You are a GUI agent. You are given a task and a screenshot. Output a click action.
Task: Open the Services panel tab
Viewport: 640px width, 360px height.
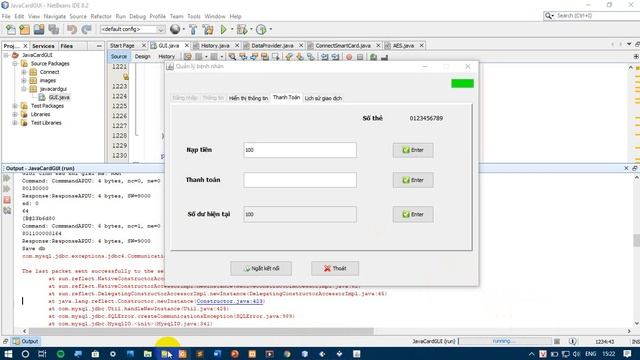tap(43, 46)
